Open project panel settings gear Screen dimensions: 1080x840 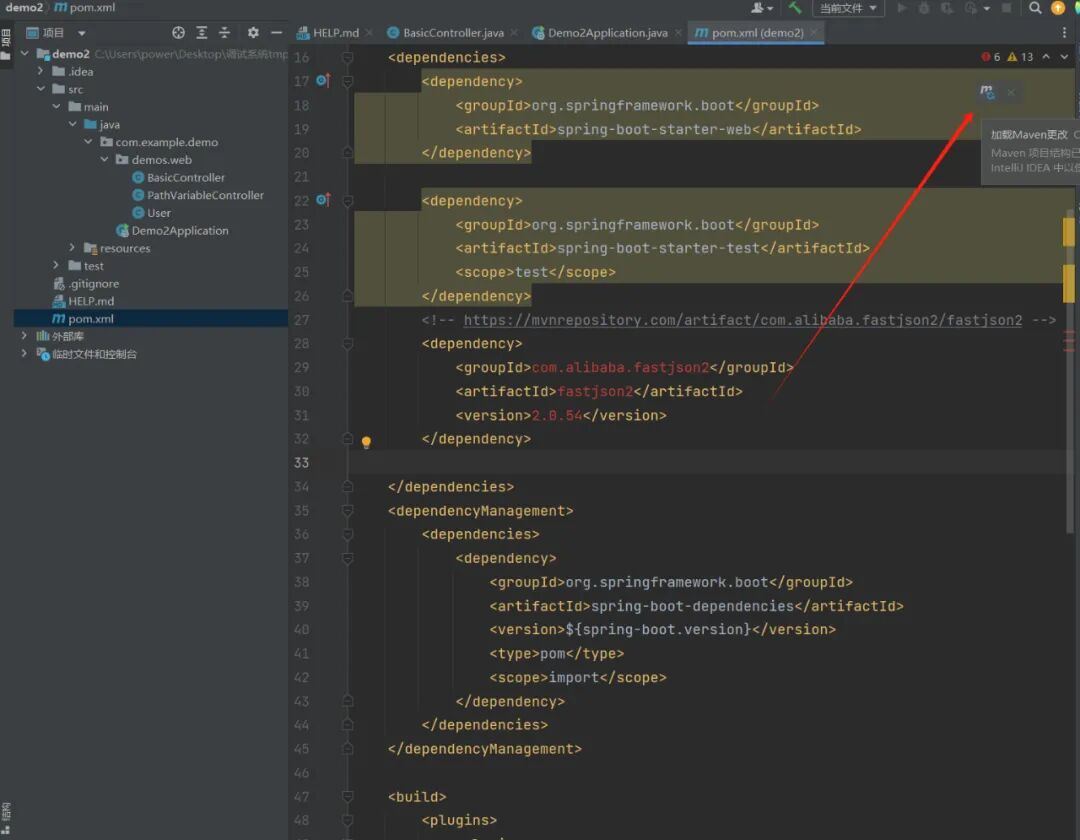coord(253,33)
